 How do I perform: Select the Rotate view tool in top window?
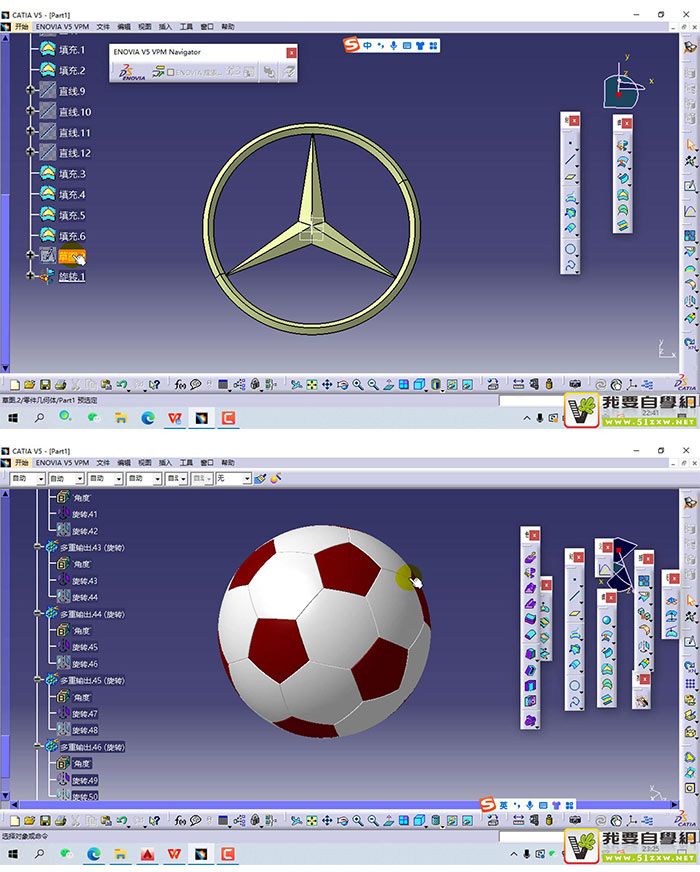click(x=342, y=384)
